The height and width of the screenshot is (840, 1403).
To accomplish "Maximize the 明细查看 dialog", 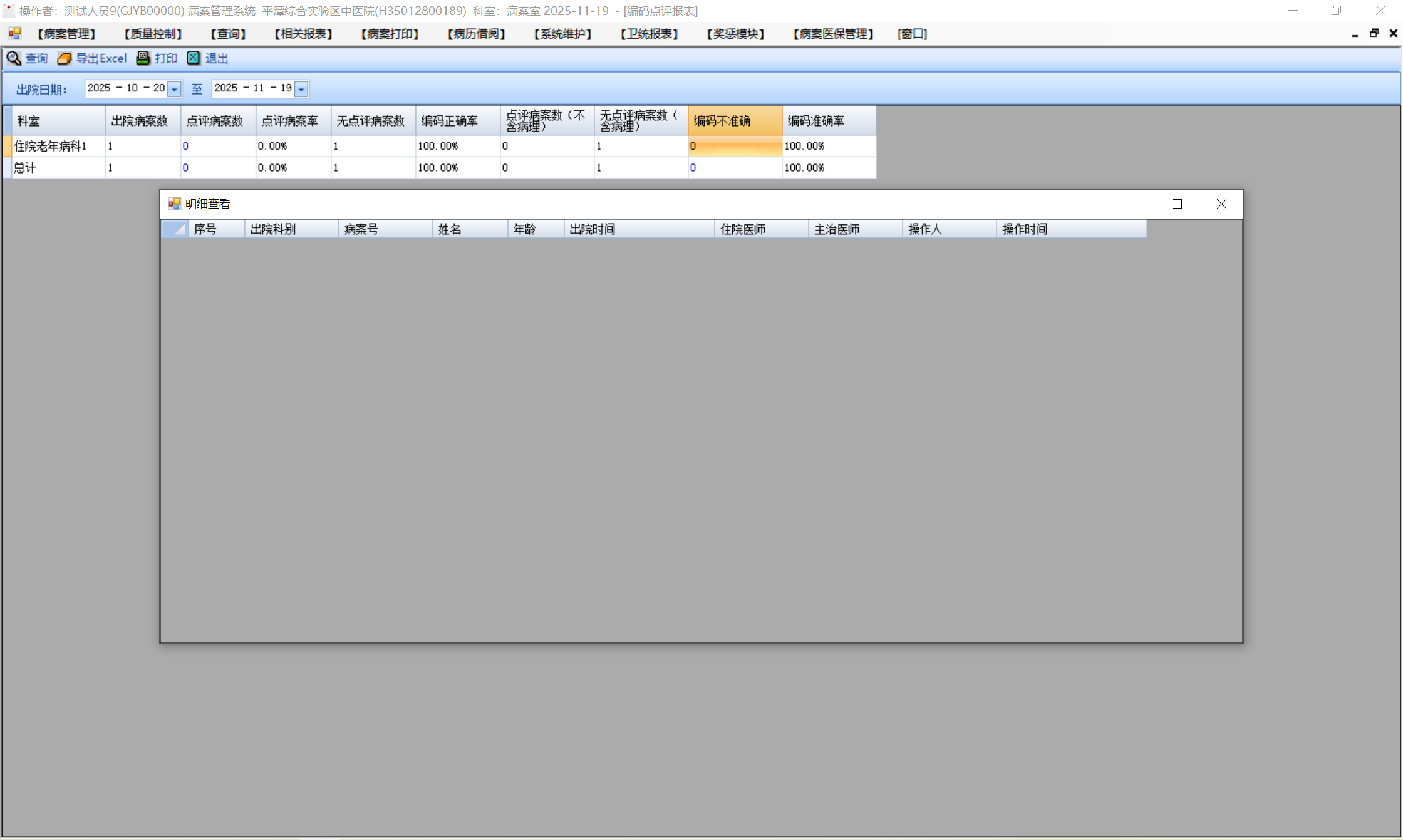I will [1177, 204].
